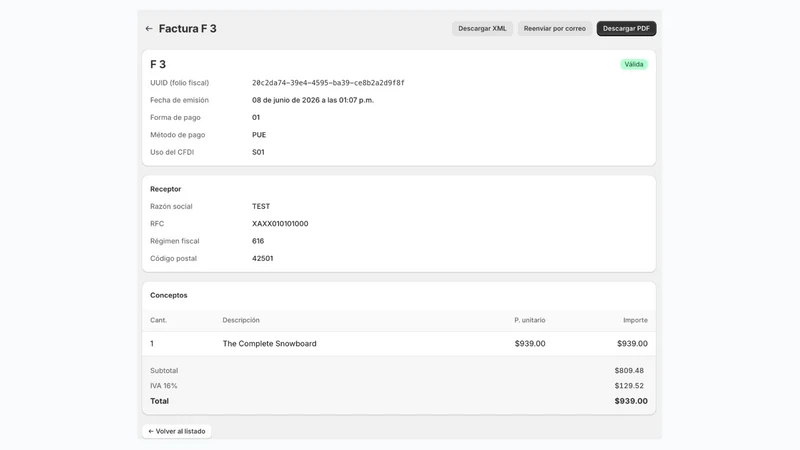Viewport: 800px width, 450px height.
Task: Click the Cant. column header
Action: pos(158,320)
